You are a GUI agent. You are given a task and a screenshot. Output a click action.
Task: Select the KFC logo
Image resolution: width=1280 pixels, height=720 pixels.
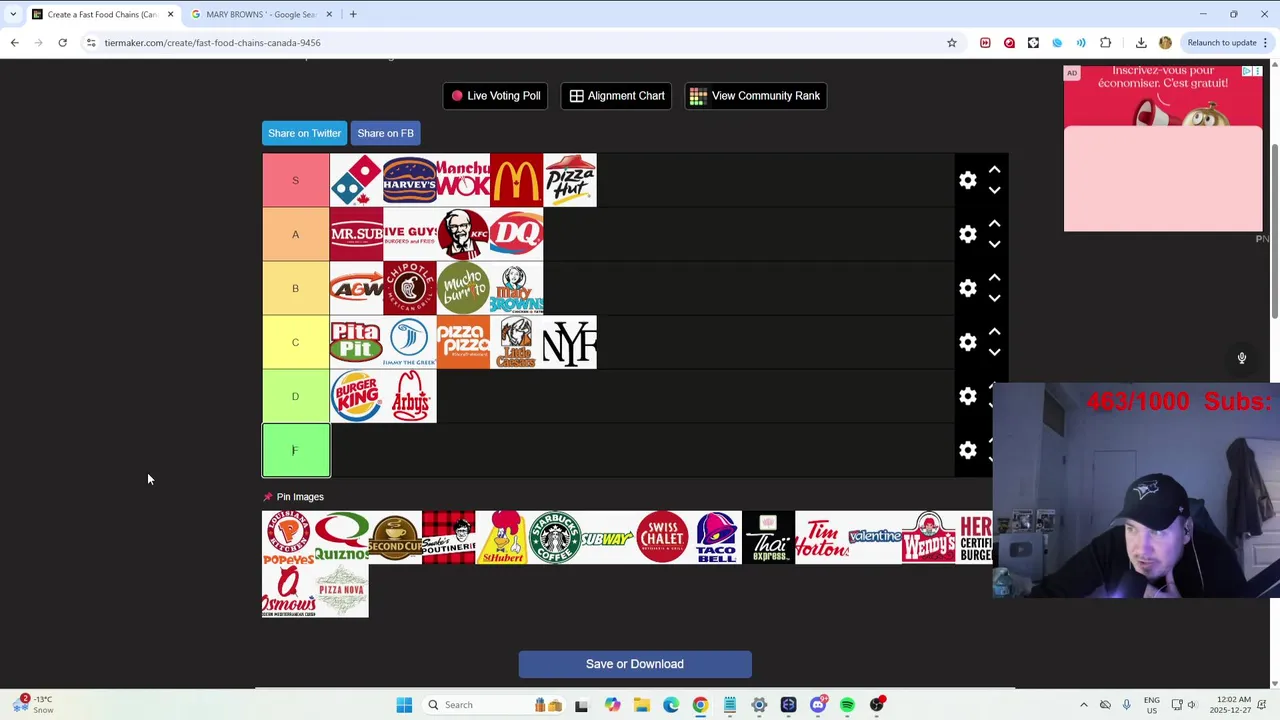[x=463, y=234]
